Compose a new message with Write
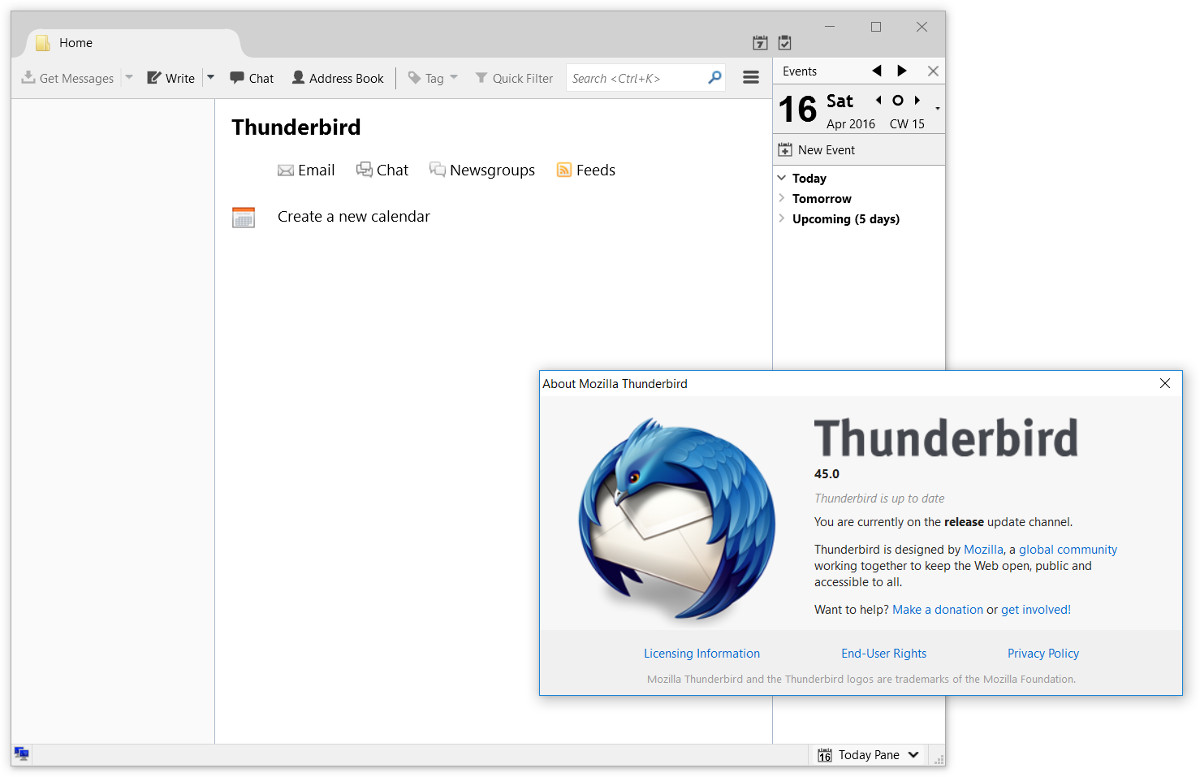The height and width of the screenshot is (777, 1200). click(x=171, y=78)
